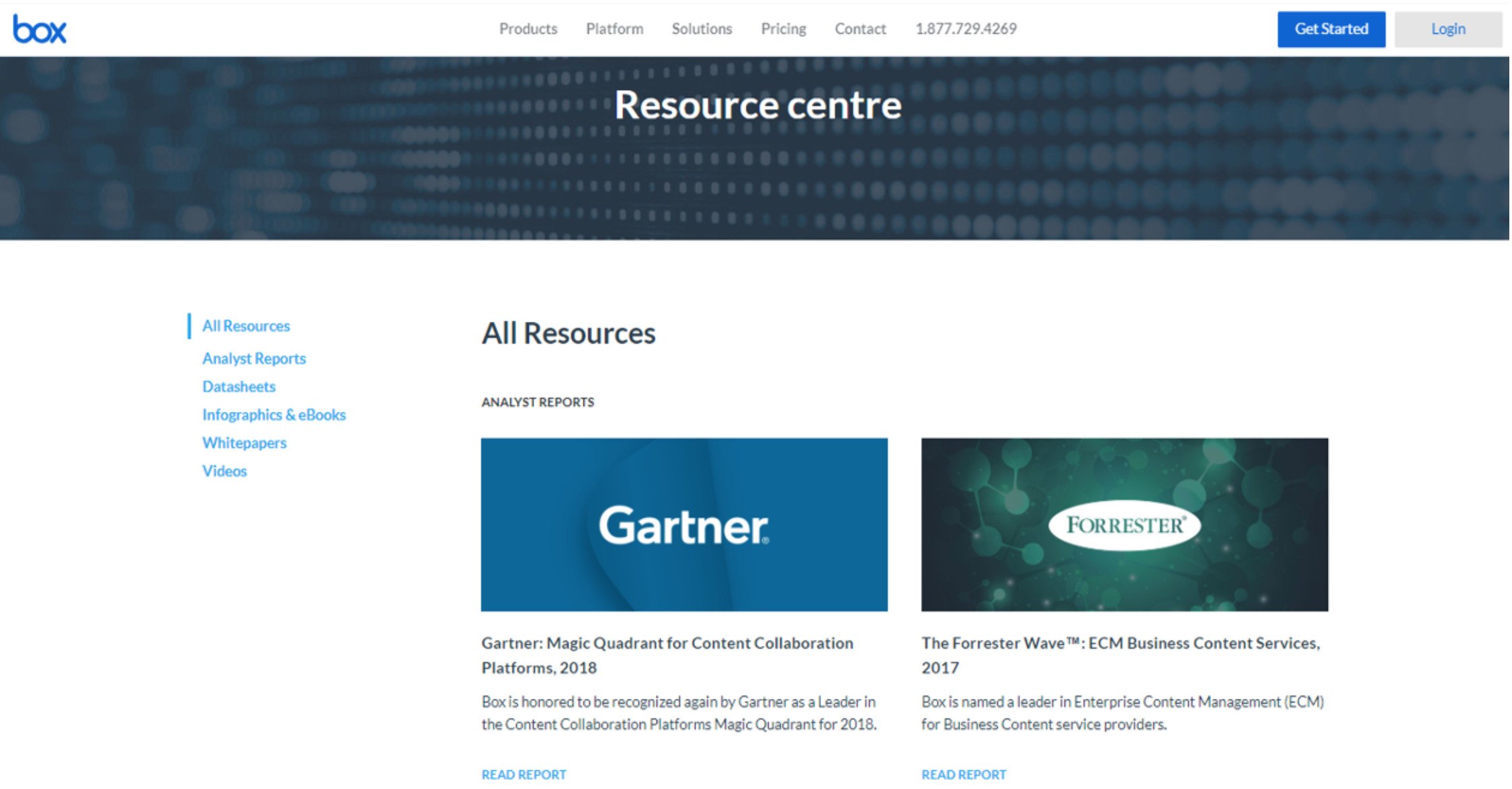Click READ REPORT under the Gartner card
The image size is (1512, 789).
click(523, 774)
